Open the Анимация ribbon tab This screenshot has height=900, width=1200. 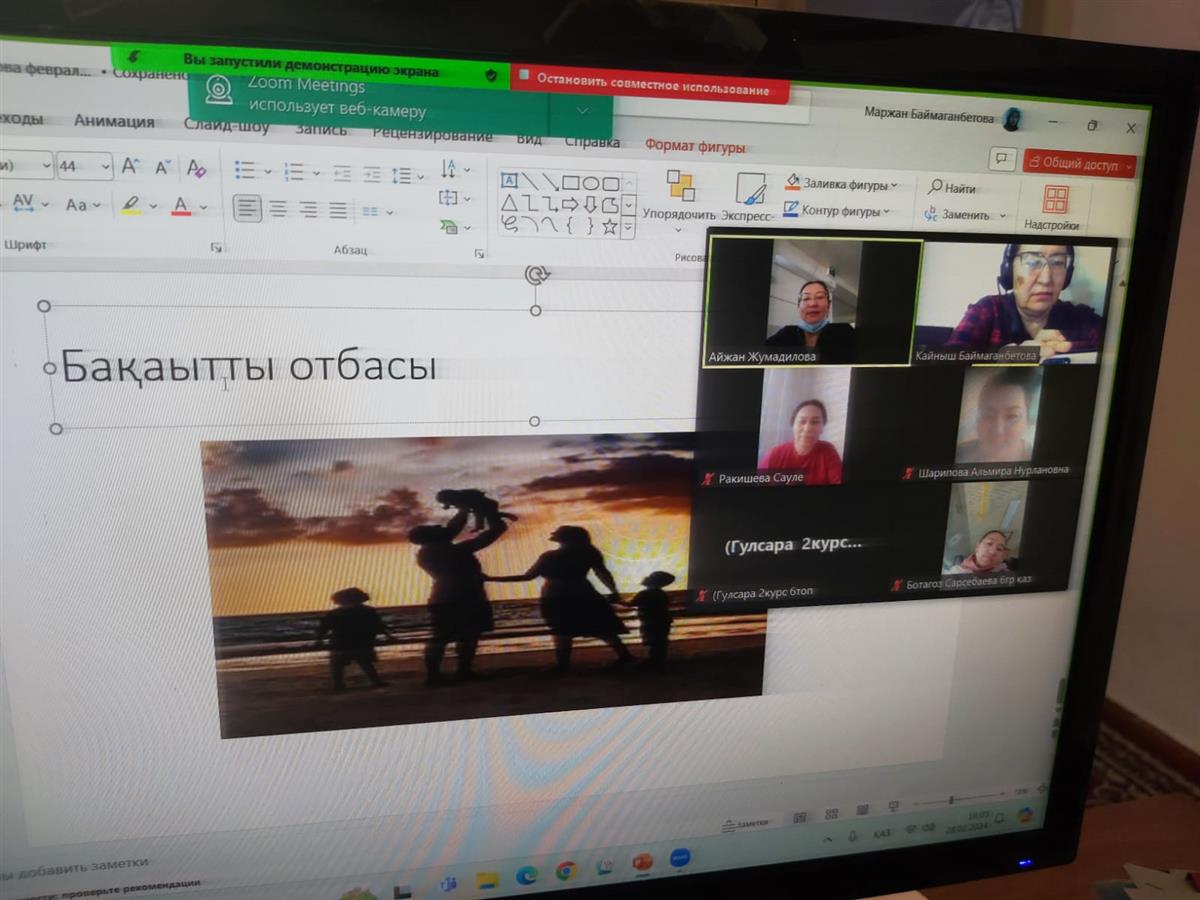tap(114, 122)
